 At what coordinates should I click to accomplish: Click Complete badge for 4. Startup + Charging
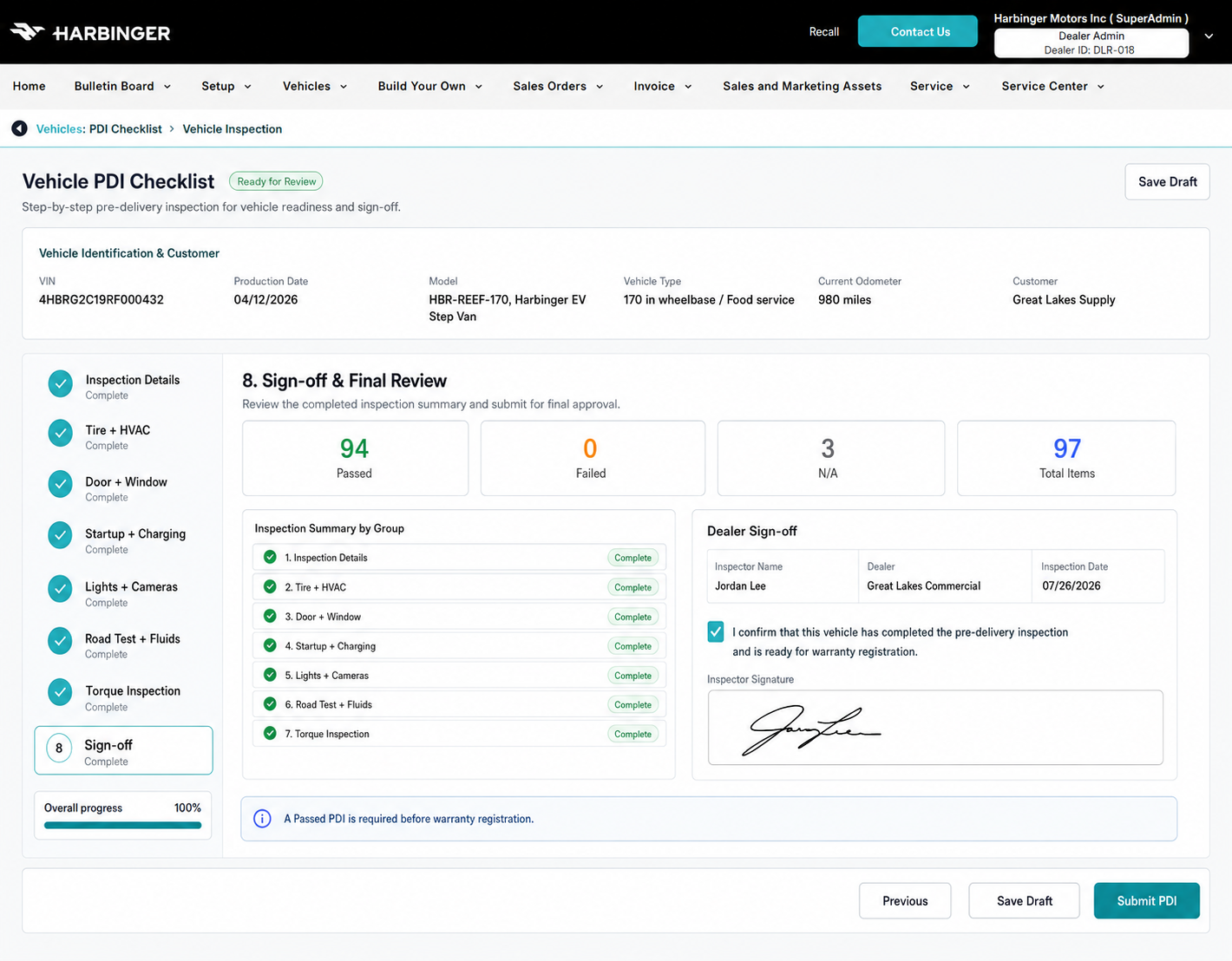pos(632,646)
